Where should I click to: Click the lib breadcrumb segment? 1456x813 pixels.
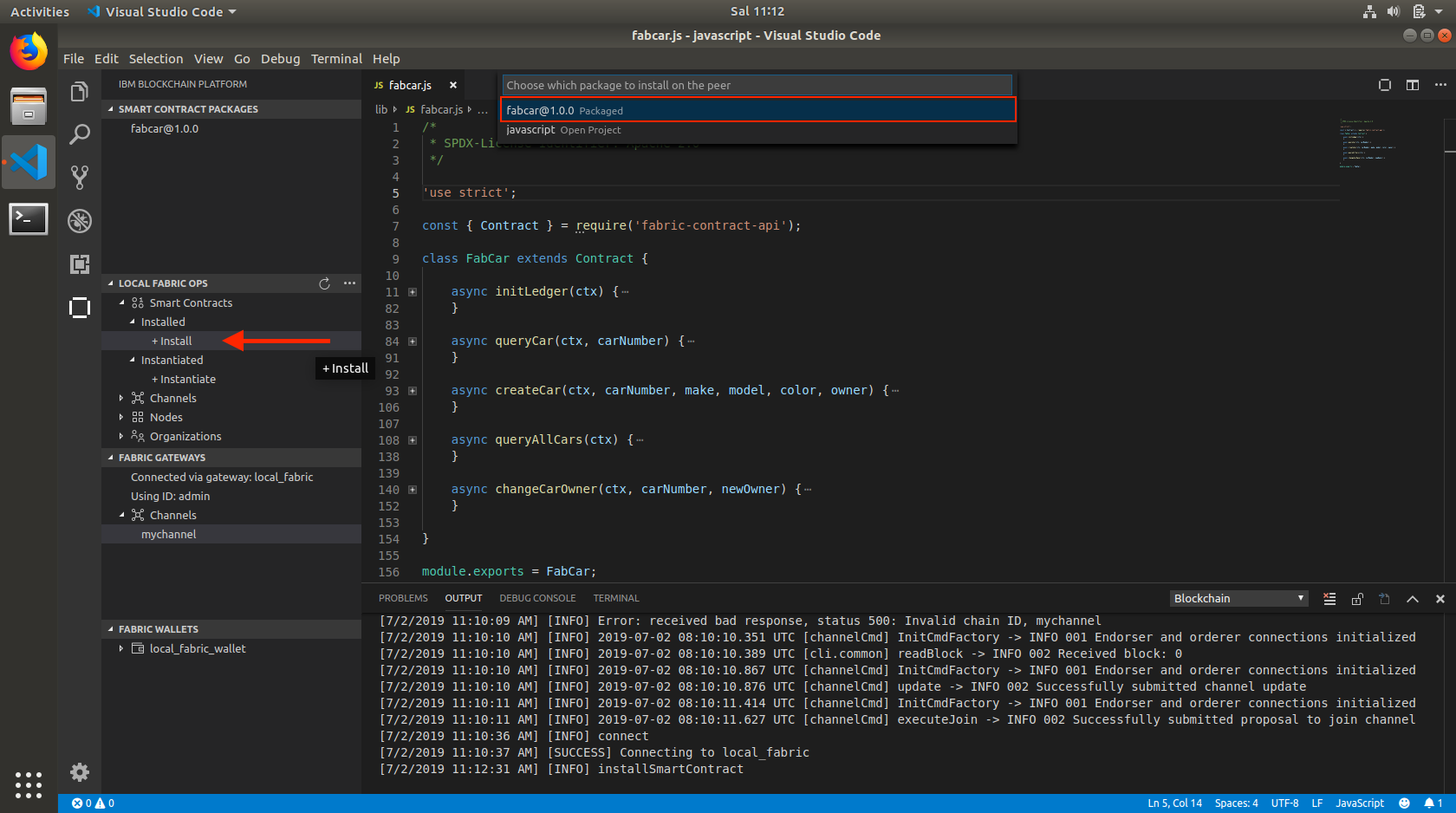click(381, 109)
